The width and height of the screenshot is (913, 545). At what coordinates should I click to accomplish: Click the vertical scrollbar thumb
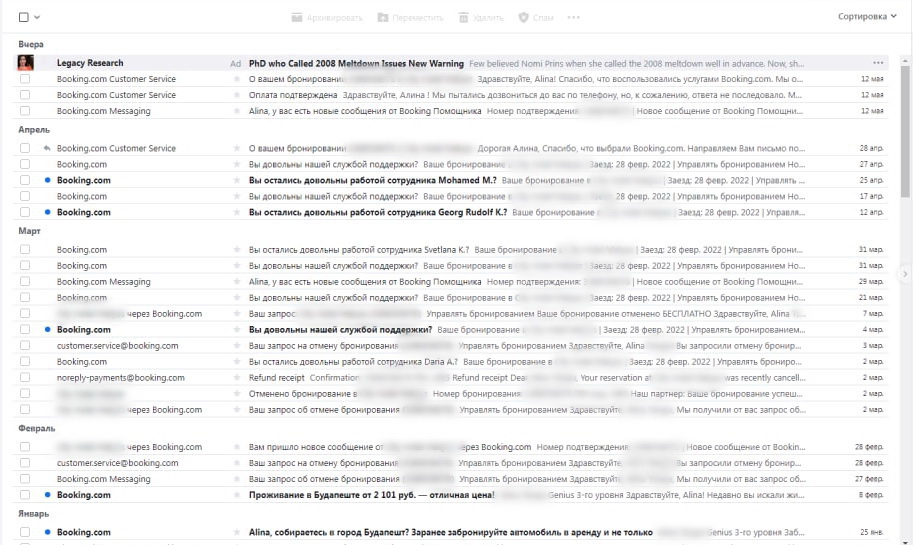[905, 131]
